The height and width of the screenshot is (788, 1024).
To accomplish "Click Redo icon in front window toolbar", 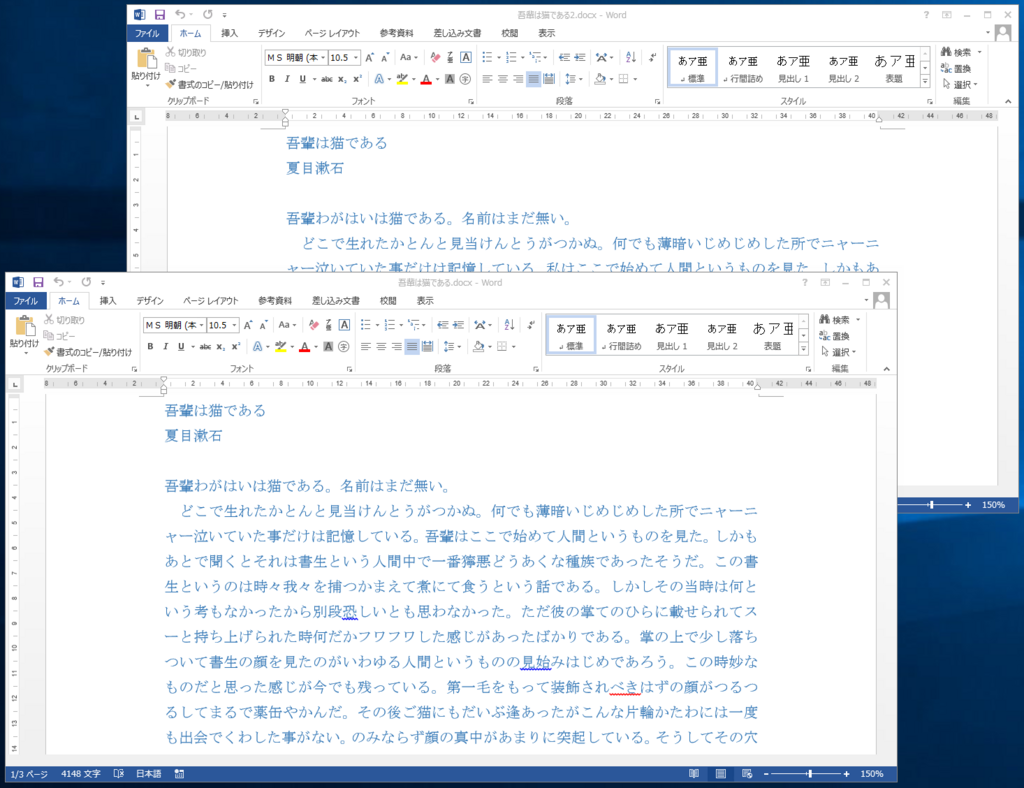I will point(86,282).
